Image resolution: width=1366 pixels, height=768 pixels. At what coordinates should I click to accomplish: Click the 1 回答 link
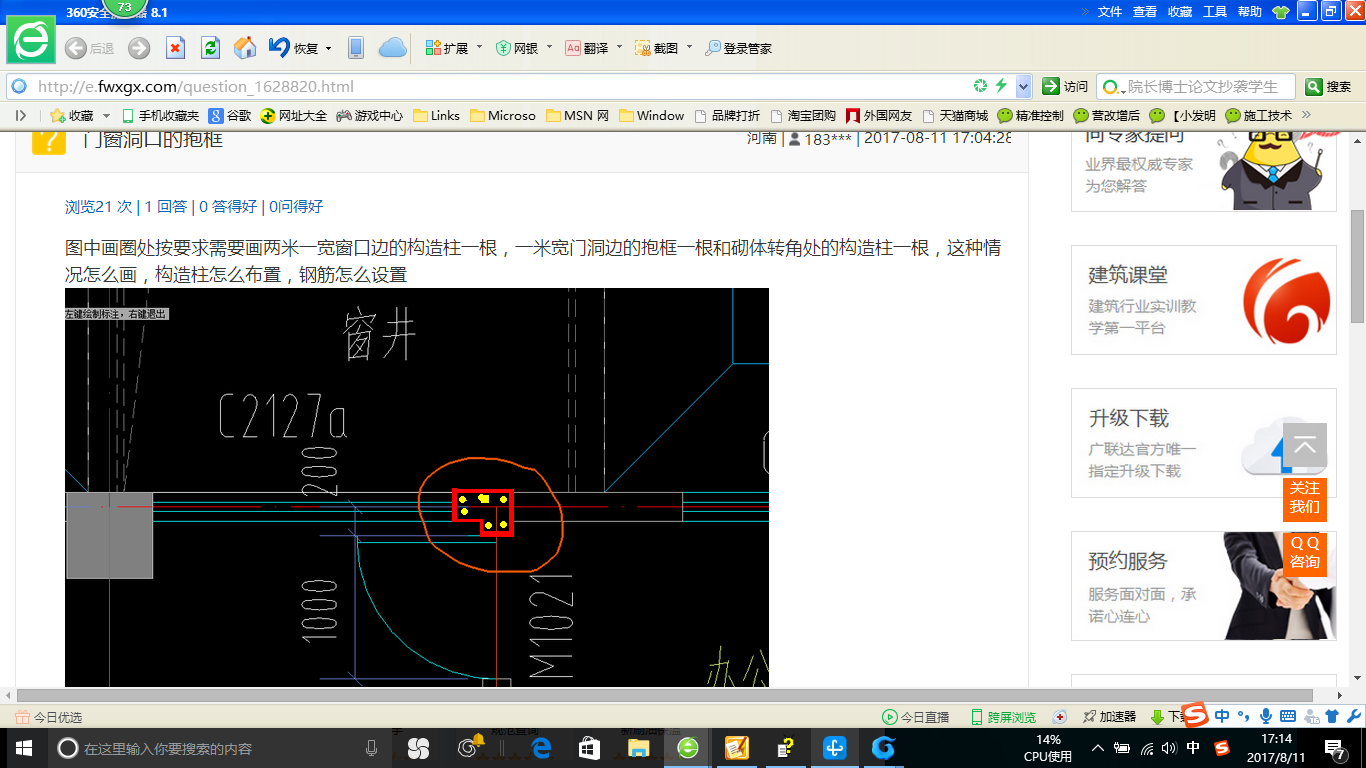point(166,206)
